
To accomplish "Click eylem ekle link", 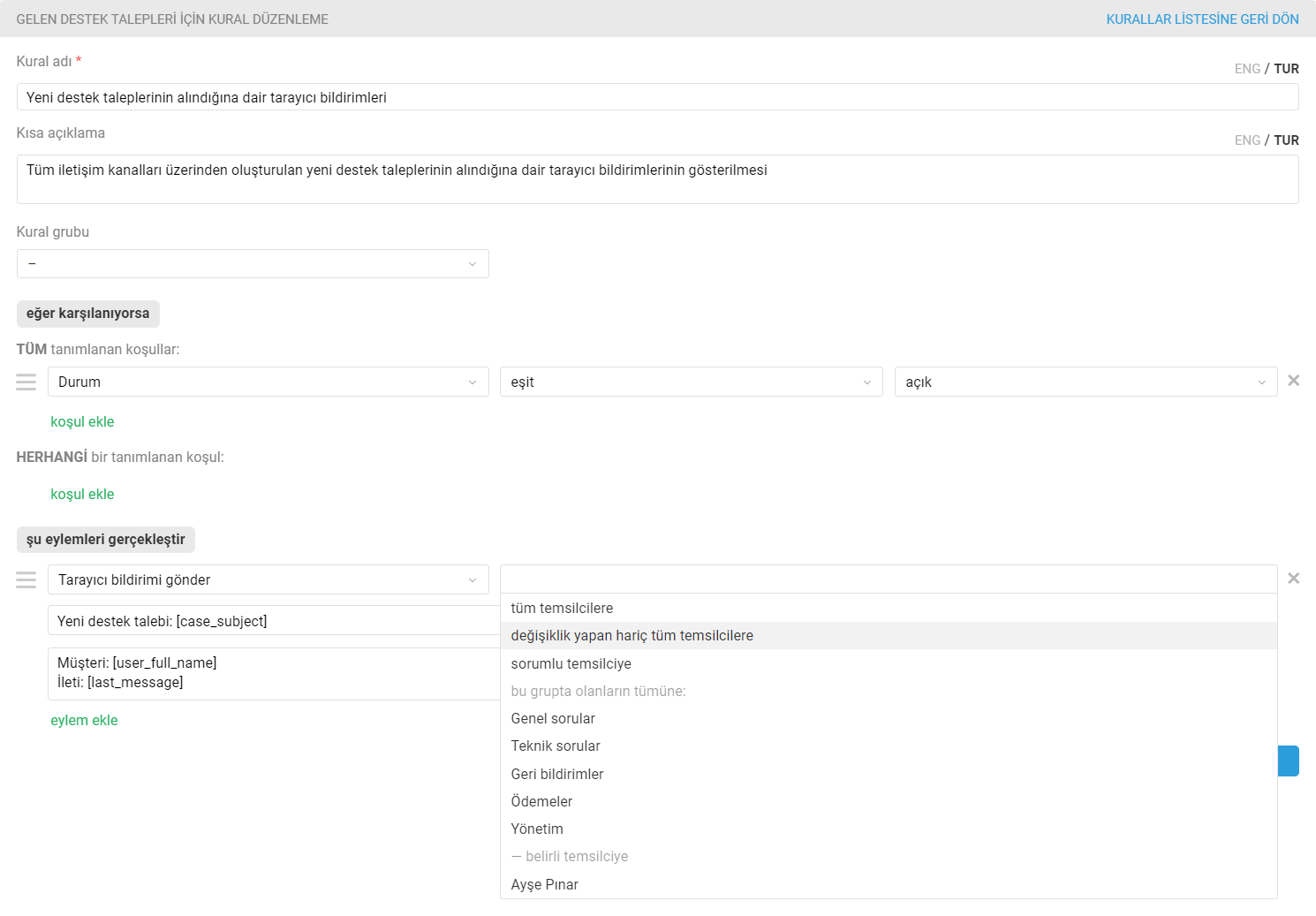I will [x=84, y=720].
